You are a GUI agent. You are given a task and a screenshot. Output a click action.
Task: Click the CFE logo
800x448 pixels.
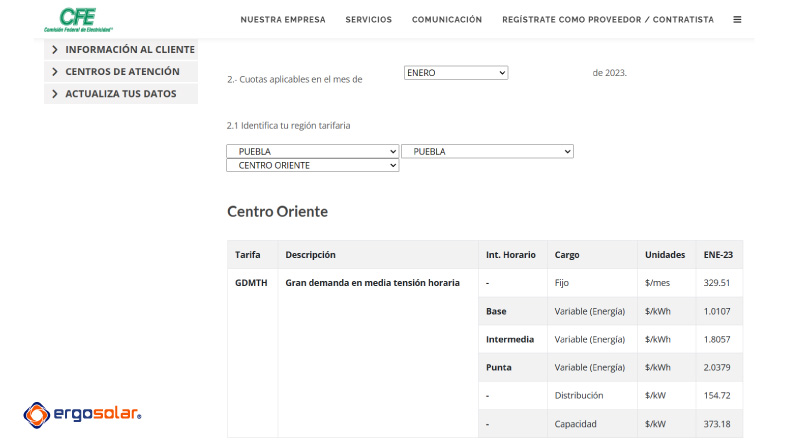coord(79,18)
